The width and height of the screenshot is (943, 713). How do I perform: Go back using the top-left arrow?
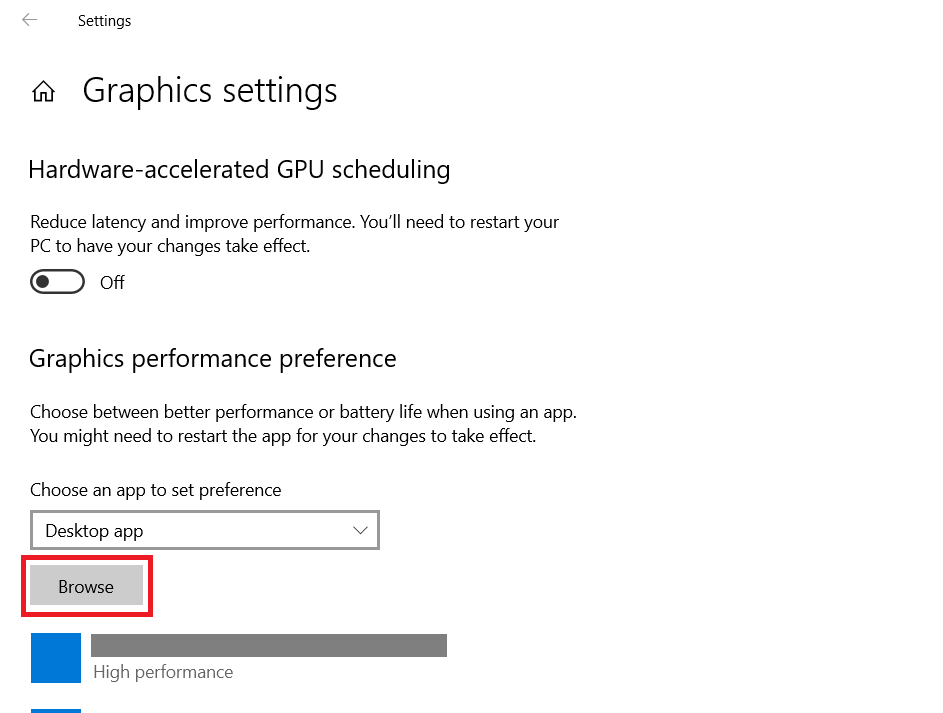29,20
